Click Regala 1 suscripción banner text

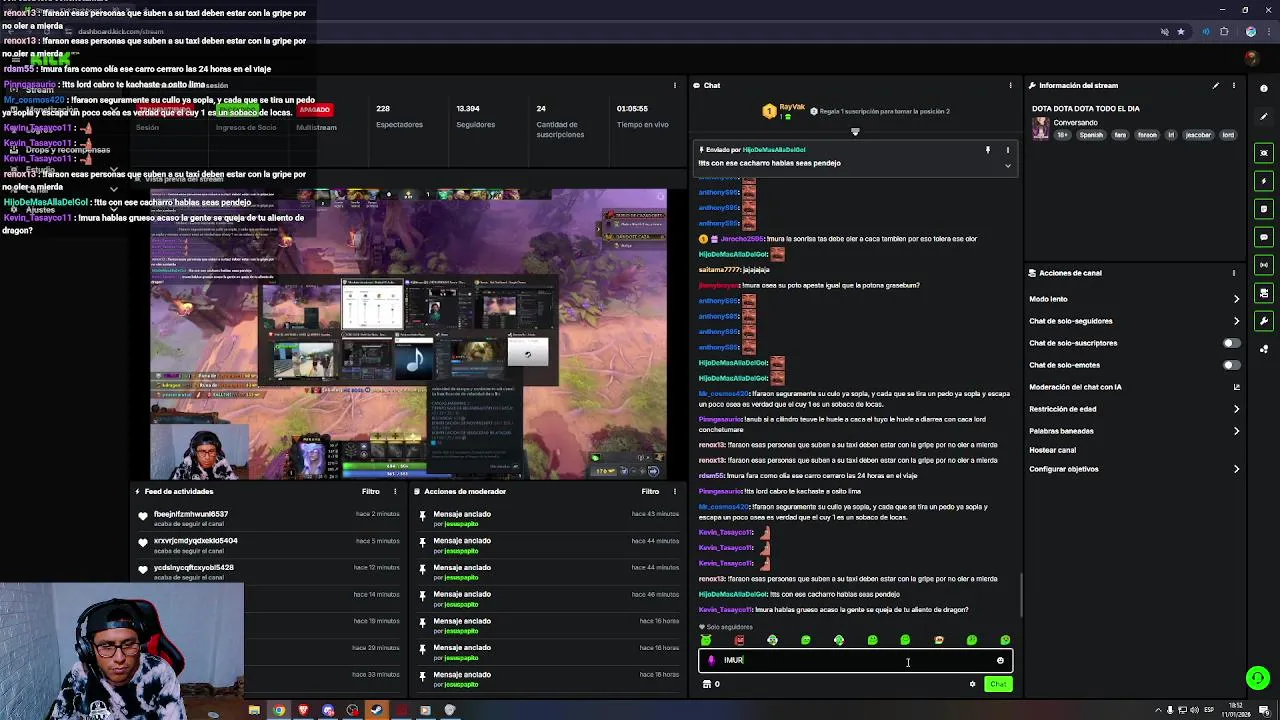884,112
